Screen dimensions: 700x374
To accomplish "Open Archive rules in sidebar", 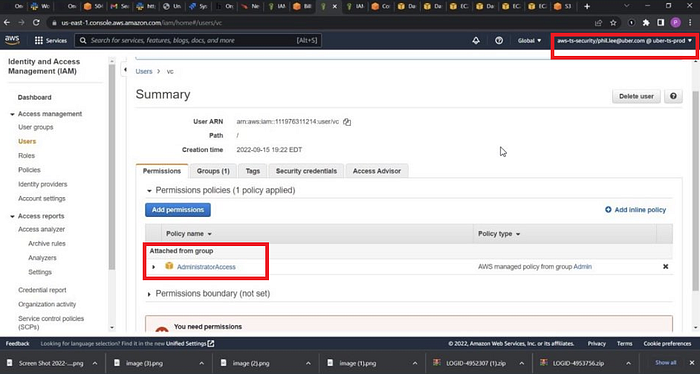I will click(47, 244).
